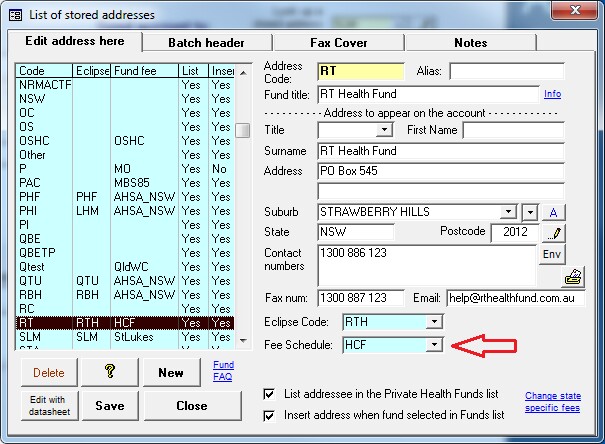Toggle List addressee in Private Health Funds list
This screenshot has width=605, height=444.
(269, 394)
